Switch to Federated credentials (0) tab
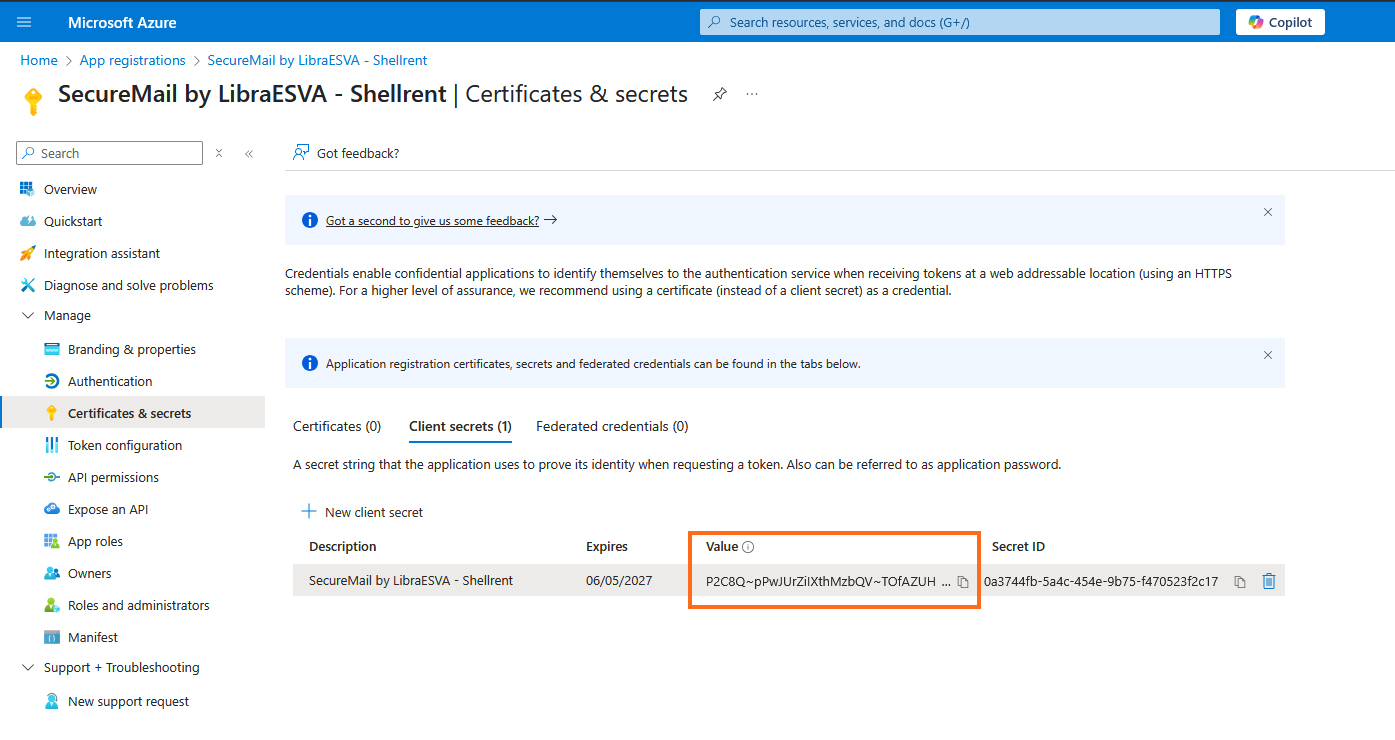The width and height of the screenshot is (1395, 740). tap(612, 426)
